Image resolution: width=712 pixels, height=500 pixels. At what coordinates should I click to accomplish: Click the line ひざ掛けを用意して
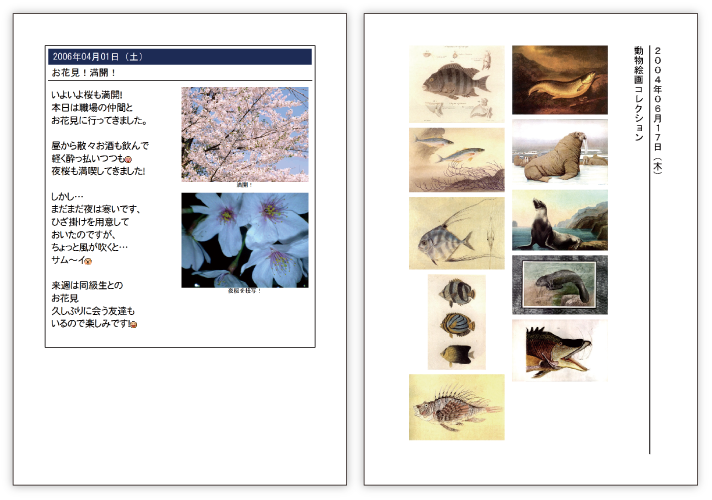pos(90,222)
